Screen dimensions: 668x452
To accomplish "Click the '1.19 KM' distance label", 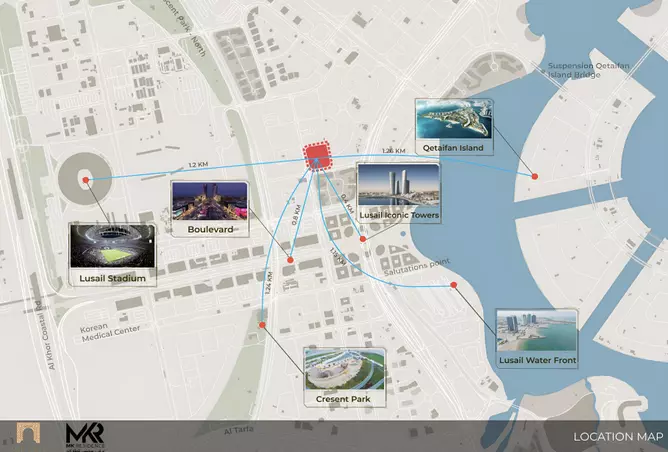I will click(x=338, y=257).
